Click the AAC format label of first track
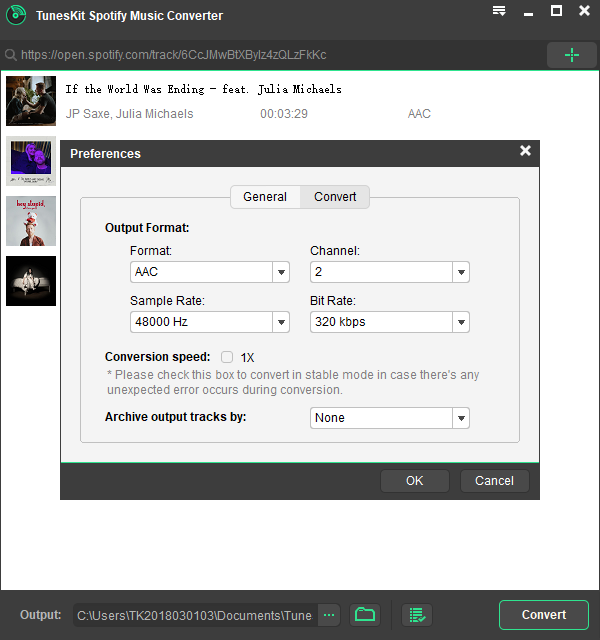 click(419, 113)
